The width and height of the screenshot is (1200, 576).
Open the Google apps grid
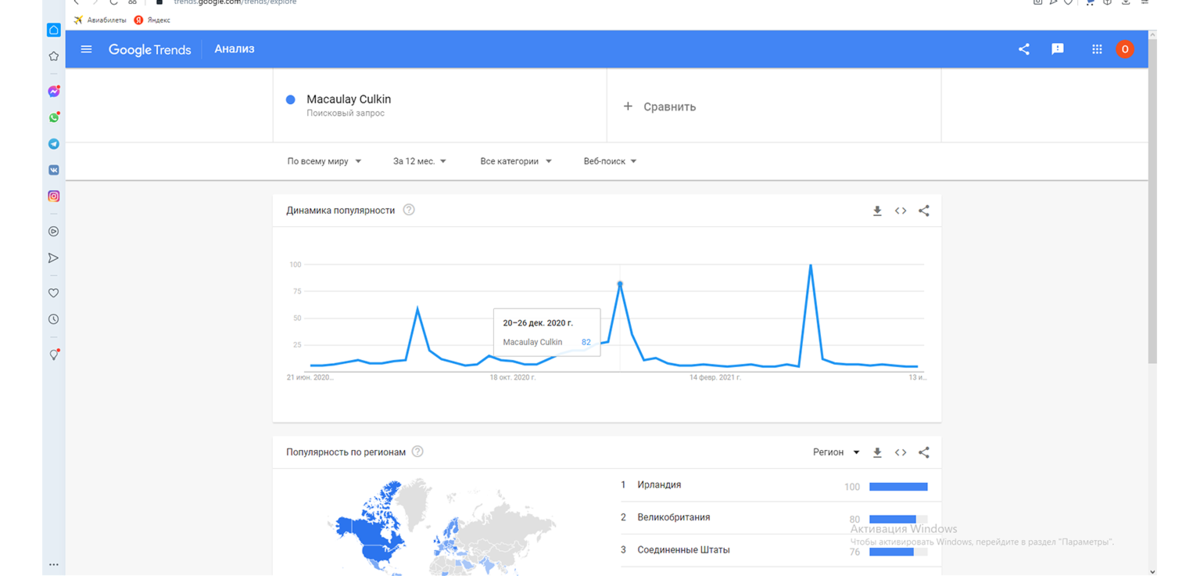click(1097, 49)
